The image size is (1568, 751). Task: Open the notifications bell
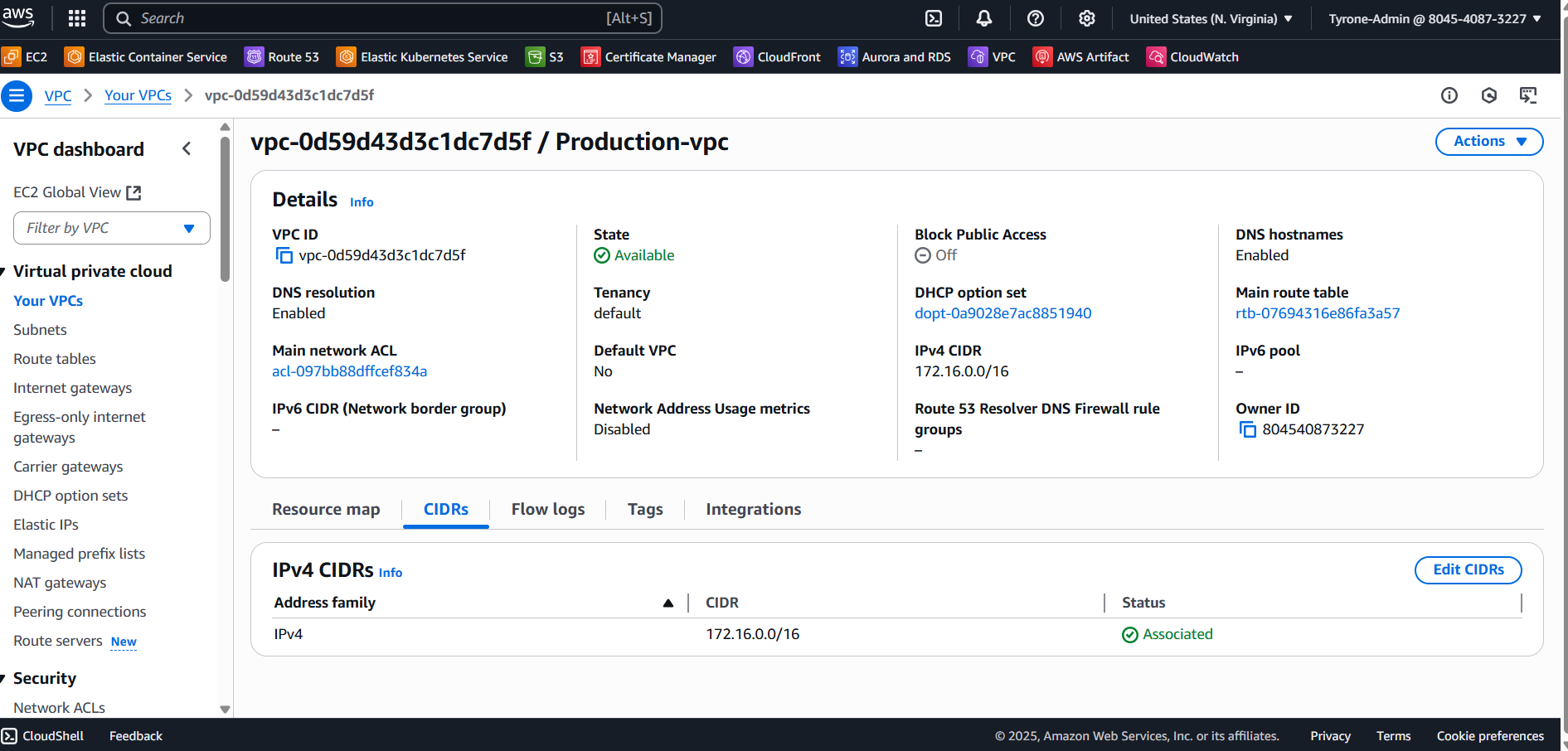[x=983, y=17]
